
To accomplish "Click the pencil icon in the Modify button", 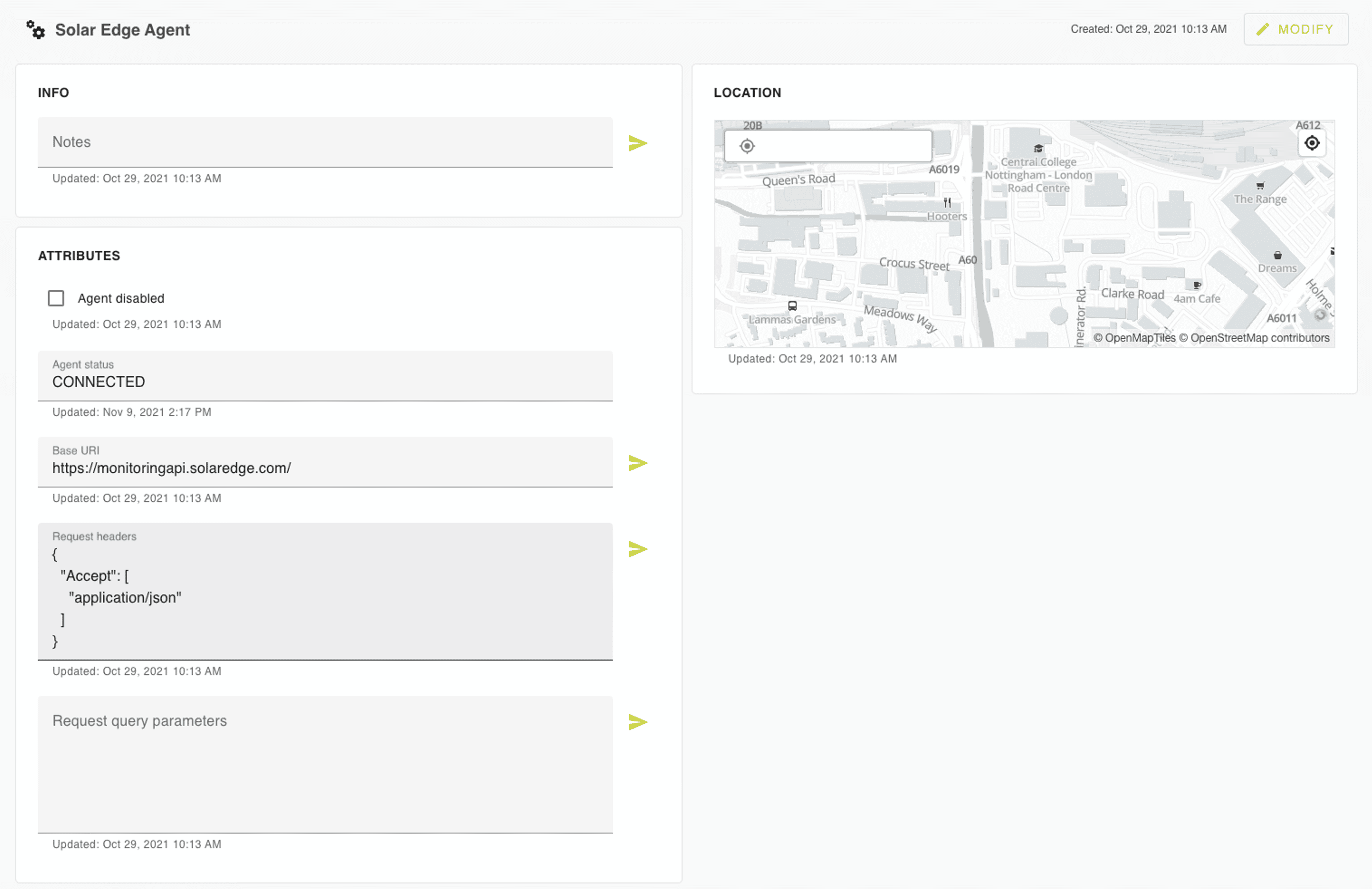I will pos(1262,29).
